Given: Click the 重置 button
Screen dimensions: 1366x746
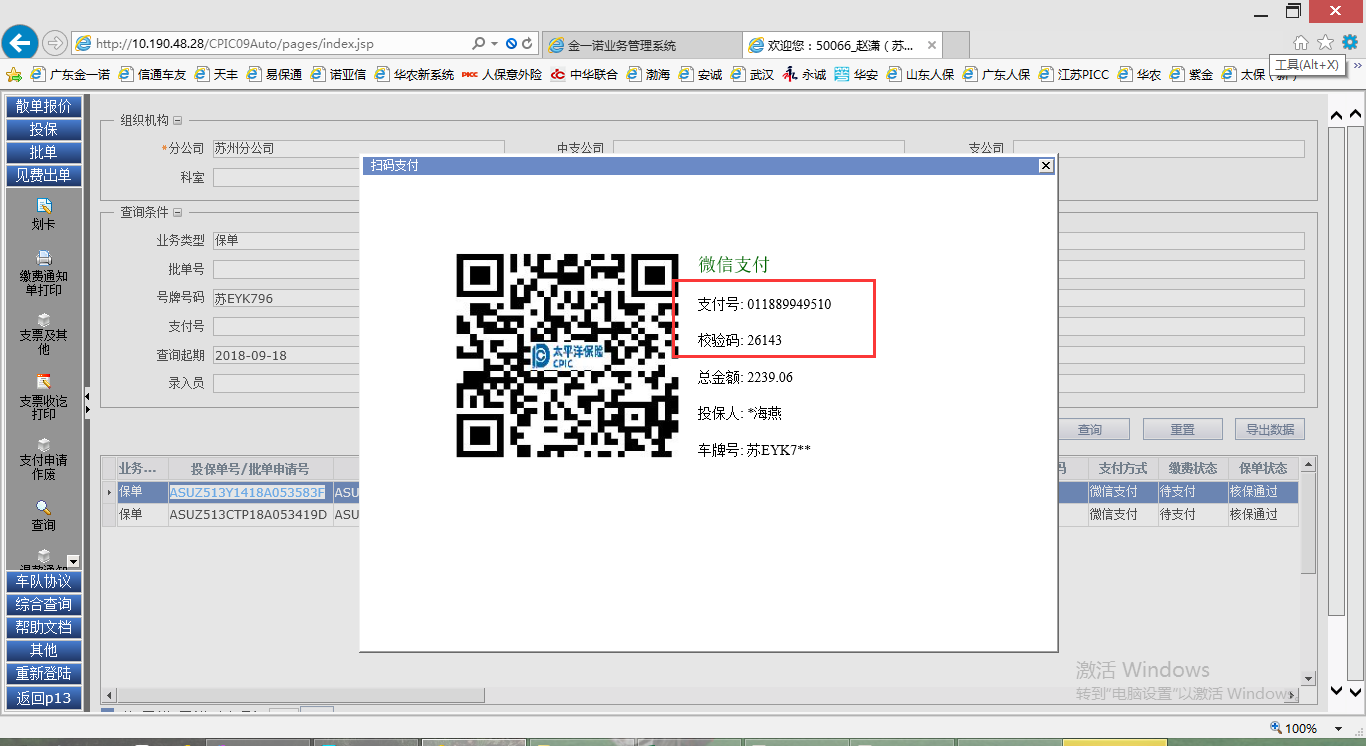Looking at the screenshot, I should [x=1183, y=429].
